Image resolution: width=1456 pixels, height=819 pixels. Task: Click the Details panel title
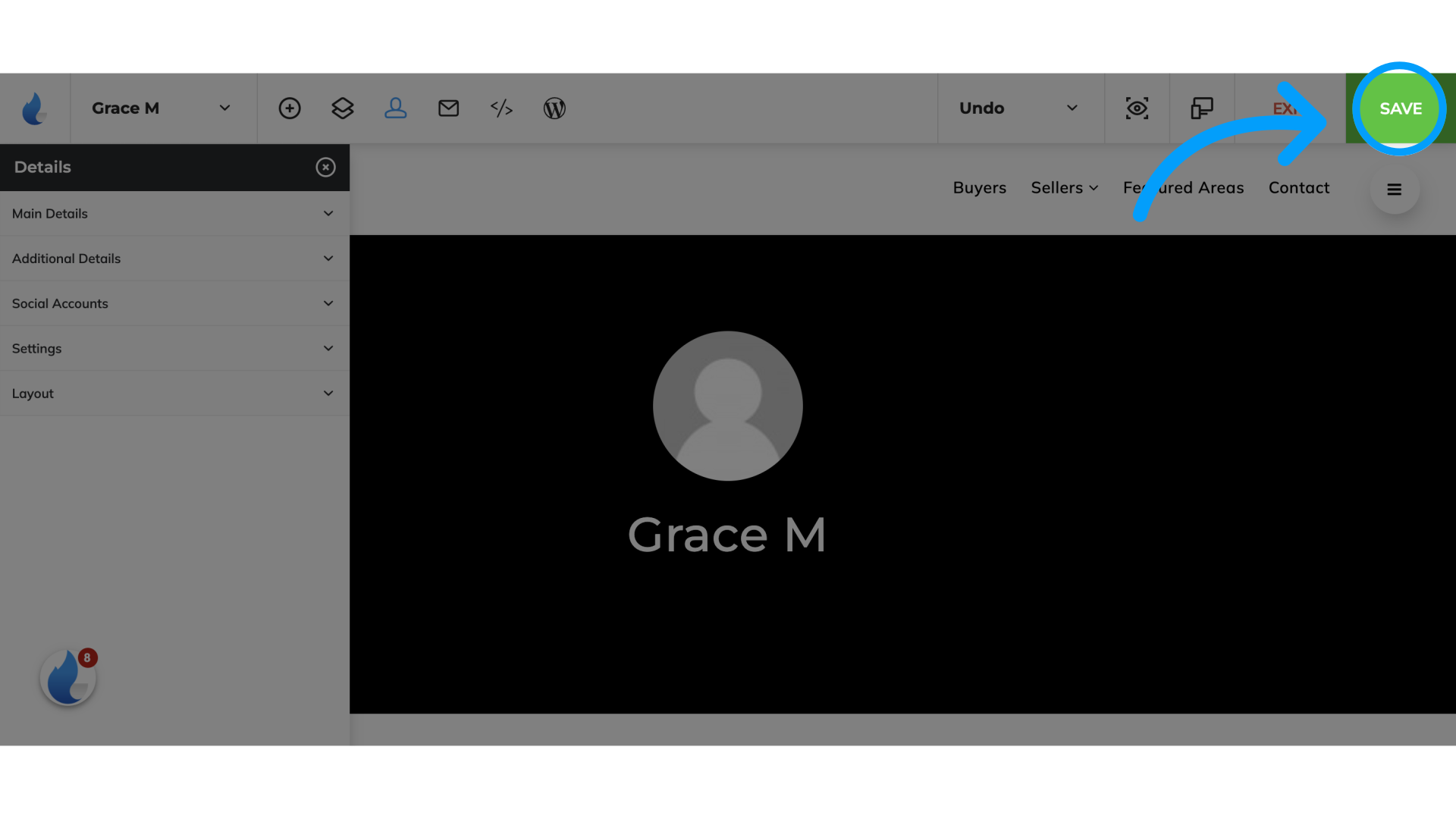(x=42, y=167)
